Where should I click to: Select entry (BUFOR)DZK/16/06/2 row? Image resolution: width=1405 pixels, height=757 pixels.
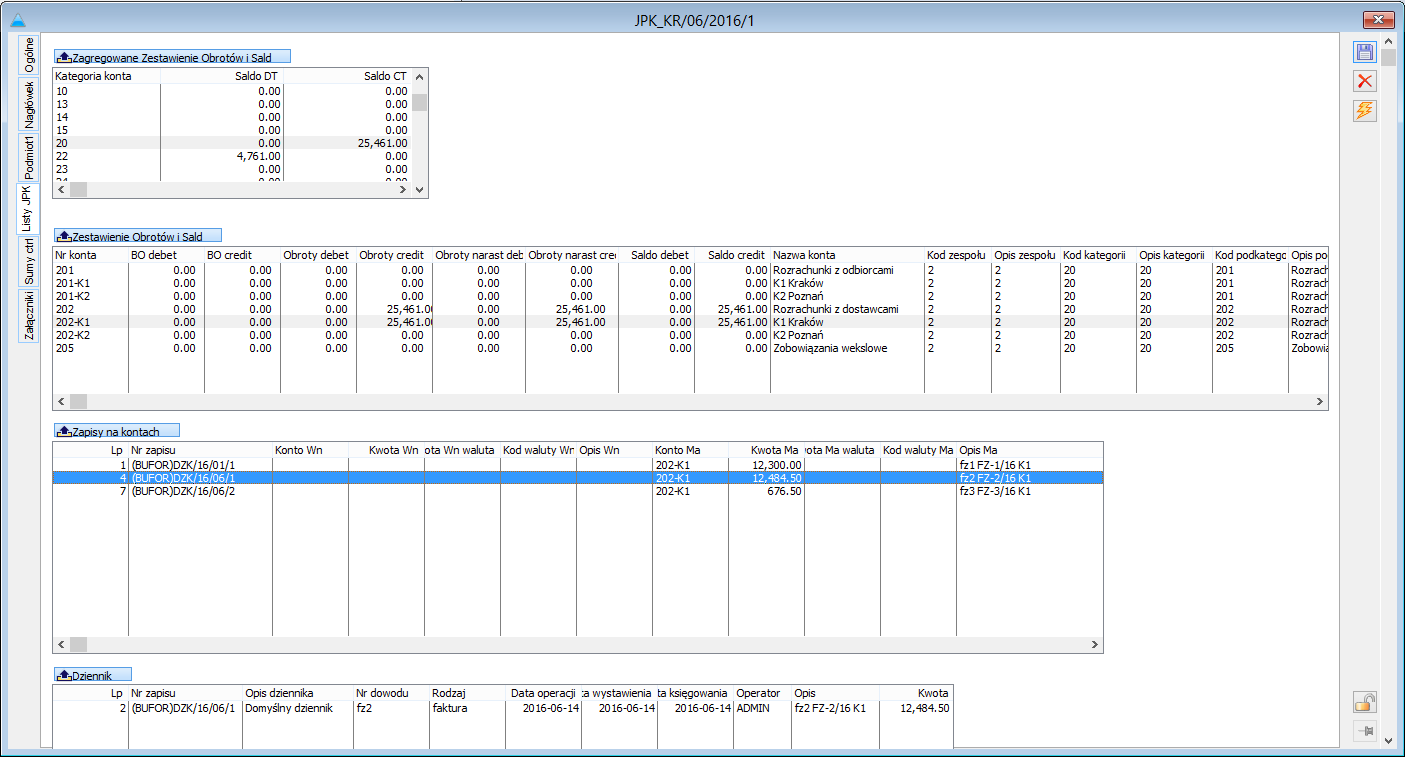tap(577, 491)
